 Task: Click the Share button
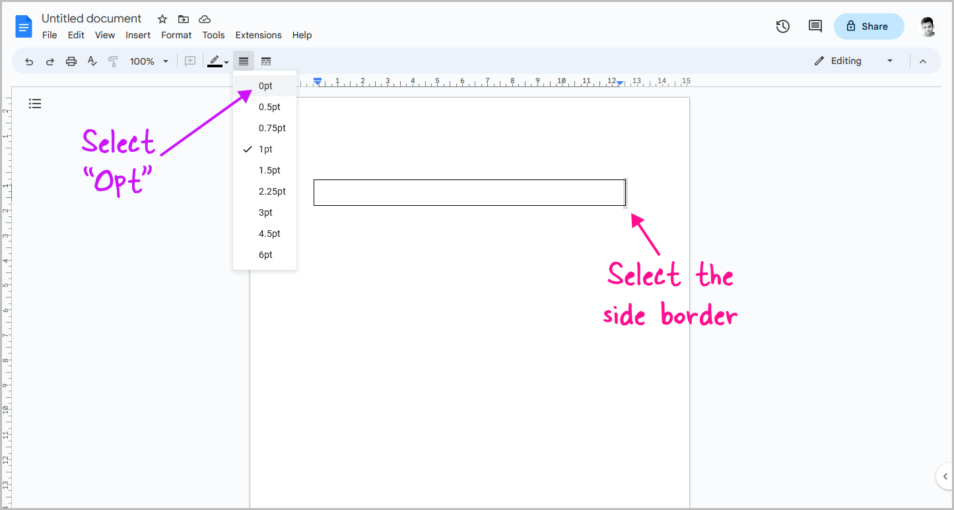click(x=868, y=26)
